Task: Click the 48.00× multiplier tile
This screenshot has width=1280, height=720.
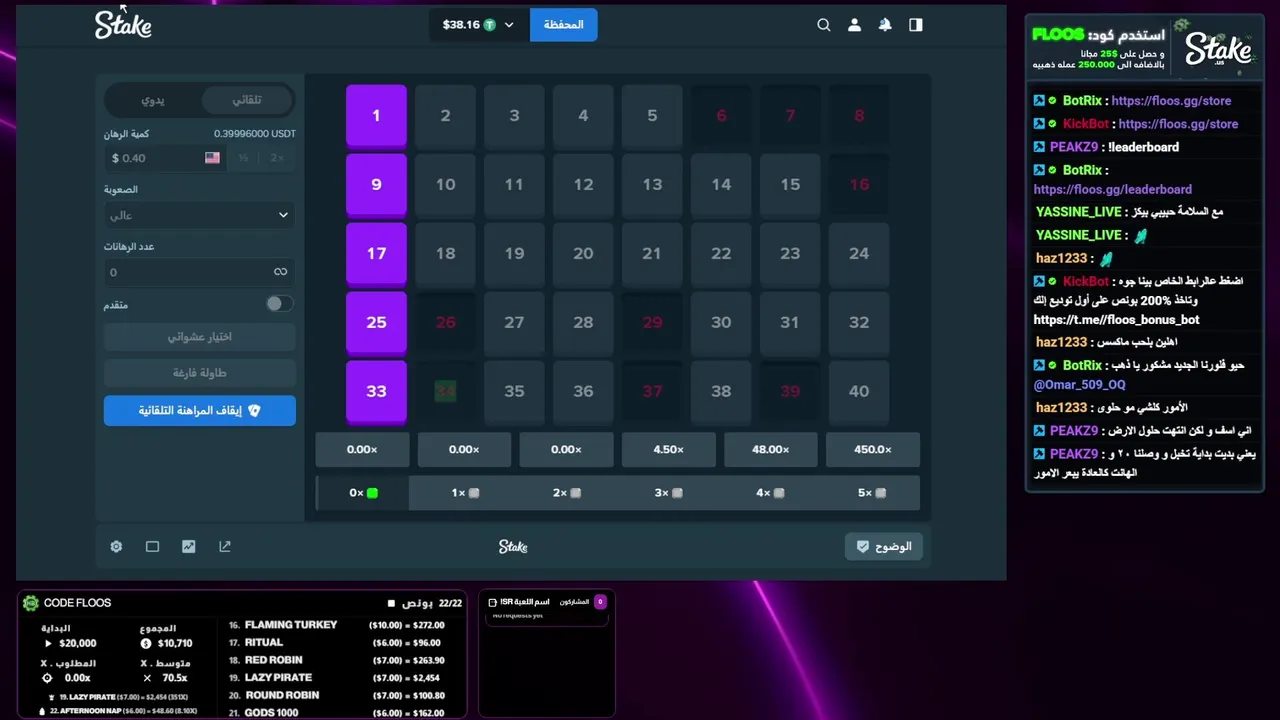Action: click(x=770, y=450)
